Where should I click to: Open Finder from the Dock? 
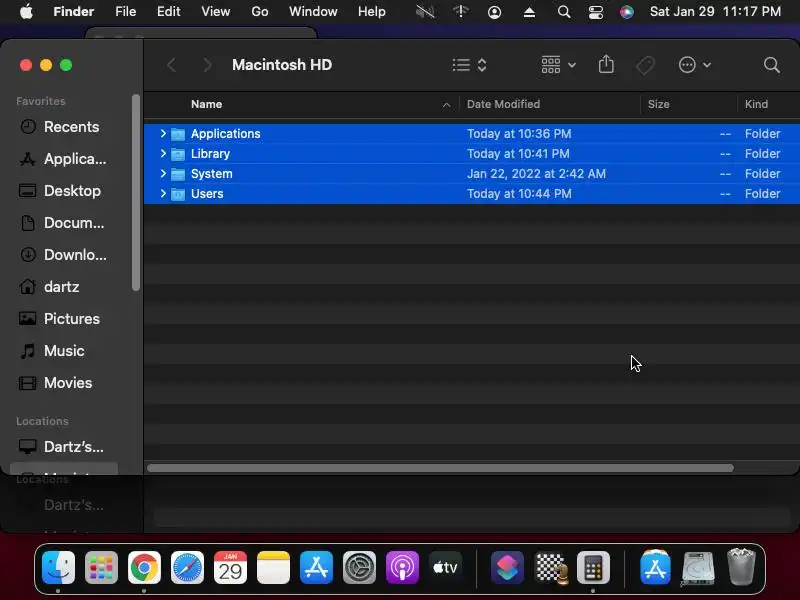[x=59, y=567]
